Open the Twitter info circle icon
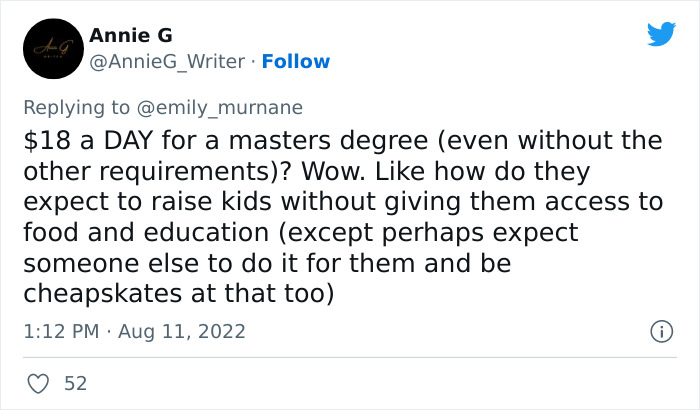 coord(660,330)
